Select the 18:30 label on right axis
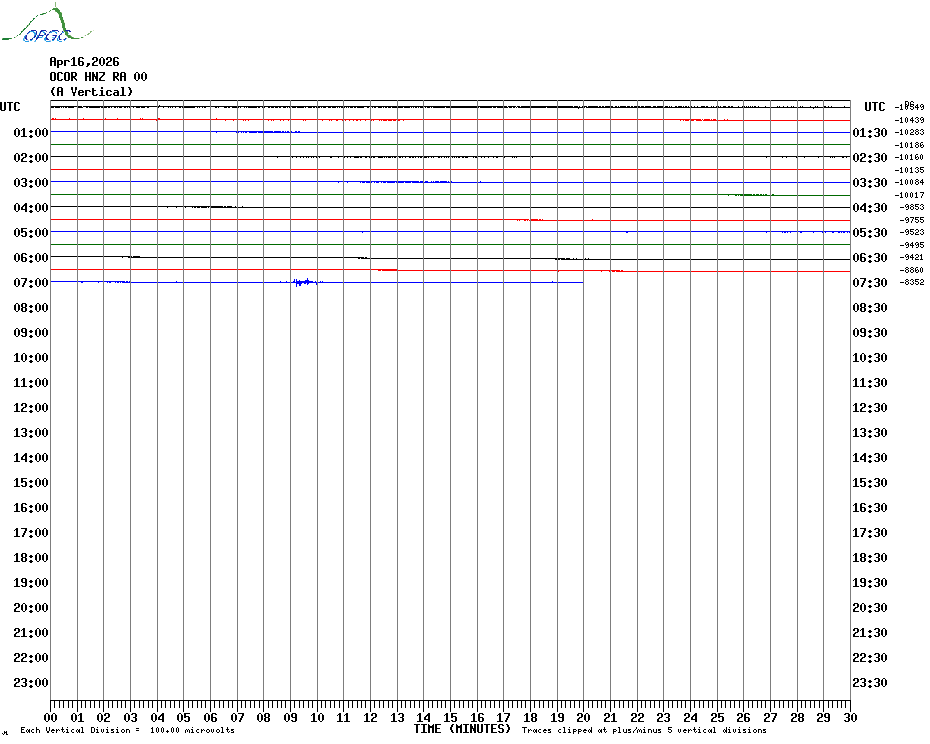The height and width of the screenshot is (744, 930). [x=869, y=558]
